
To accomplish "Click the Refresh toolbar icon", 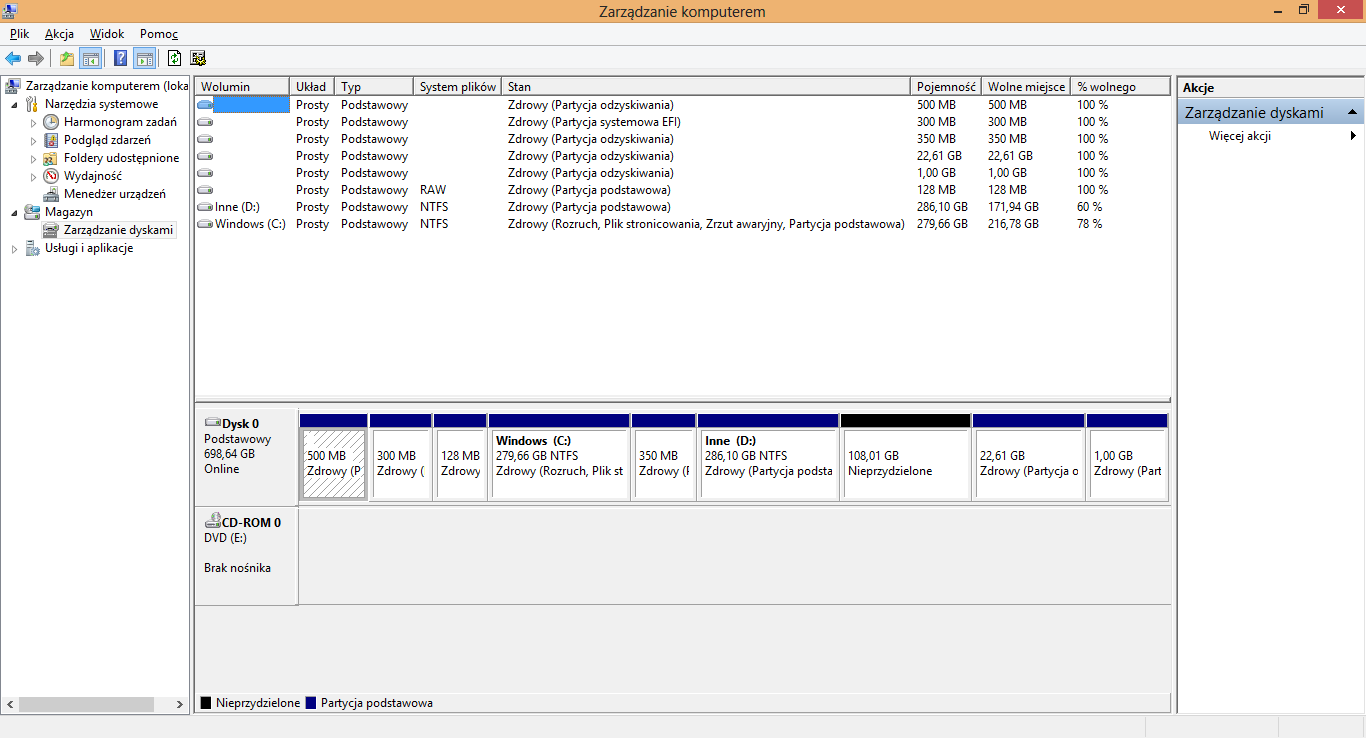I will [x=175, y=58].
